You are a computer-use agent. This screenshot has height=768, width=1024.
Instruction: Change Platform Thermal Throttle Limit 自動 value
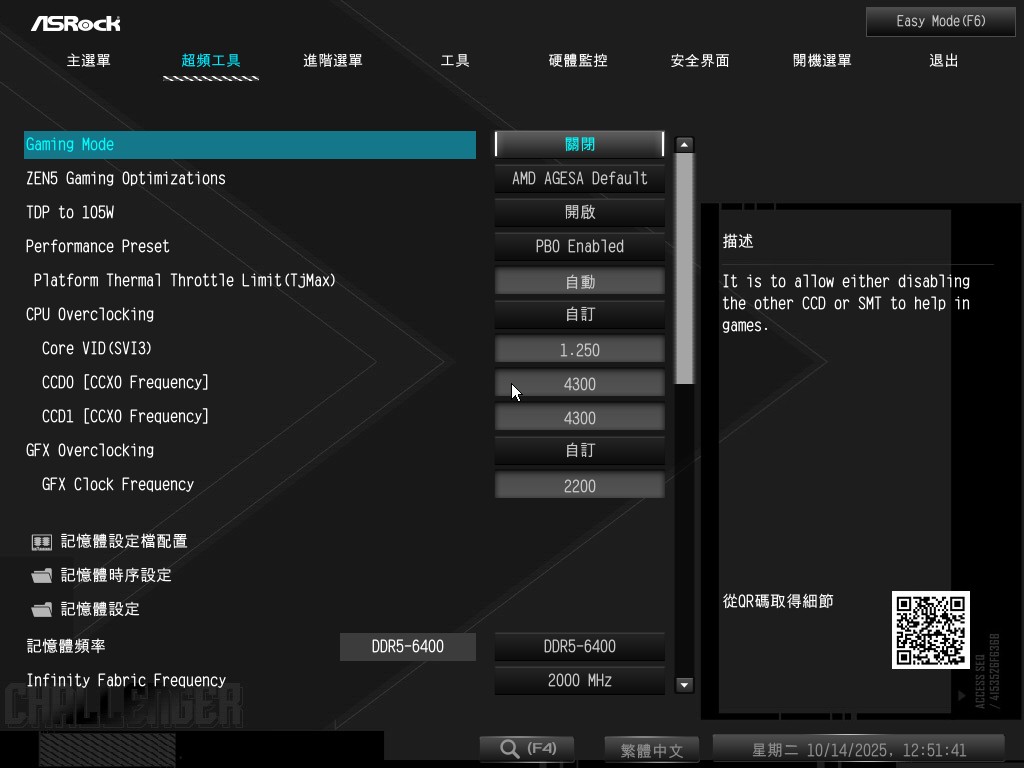pos(579,282)
